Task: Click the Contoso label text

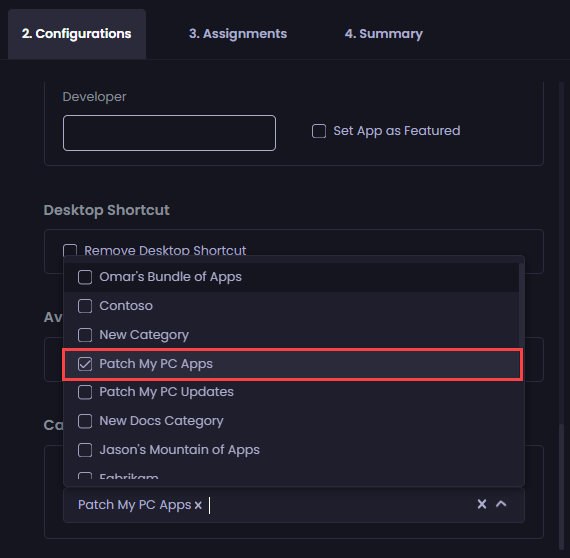Action: click(126, 306)
